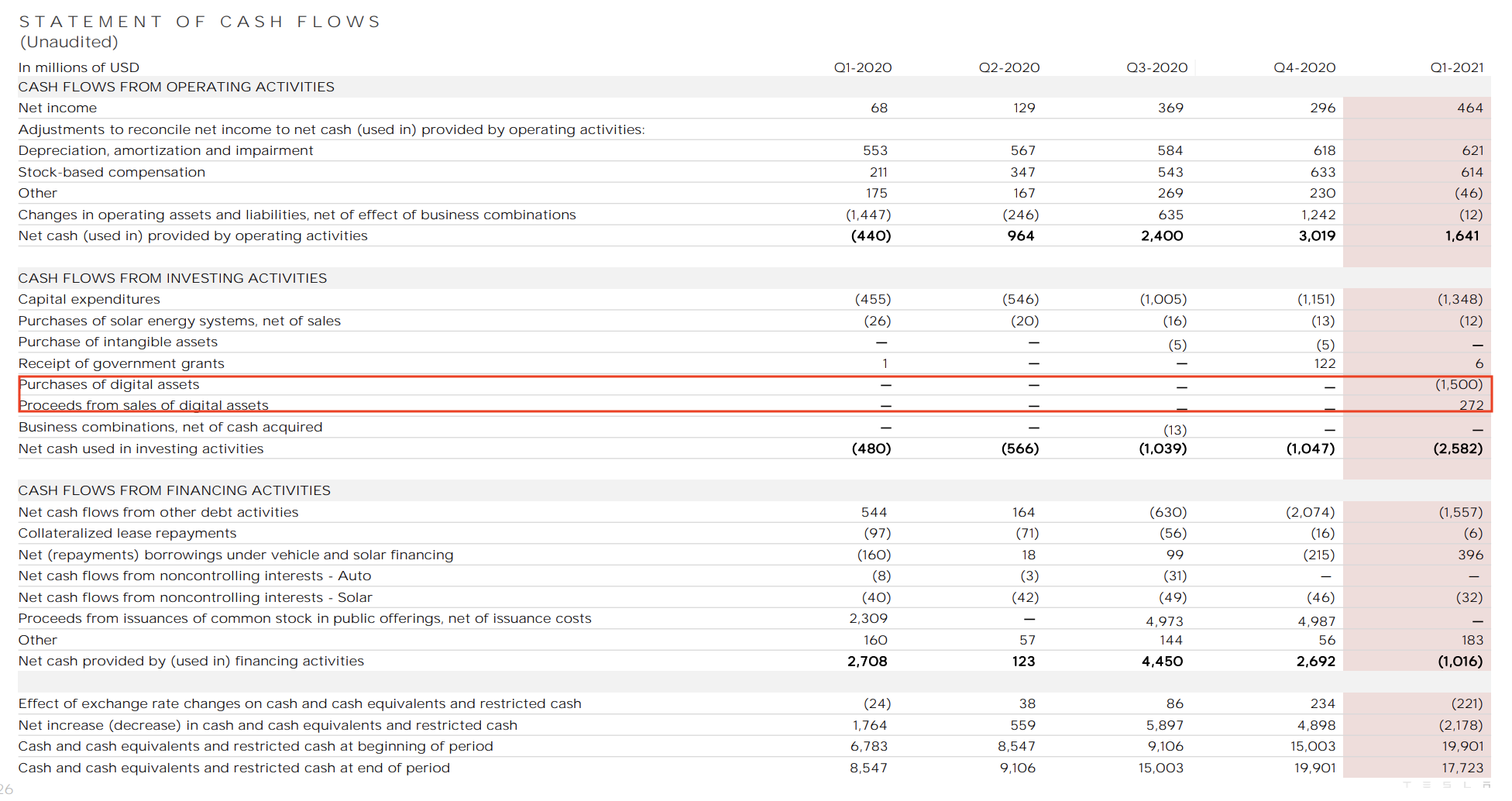Select the 'STATEMENT OF CASH FLOWS' title

pyautogui.click(x=200, y=22)
